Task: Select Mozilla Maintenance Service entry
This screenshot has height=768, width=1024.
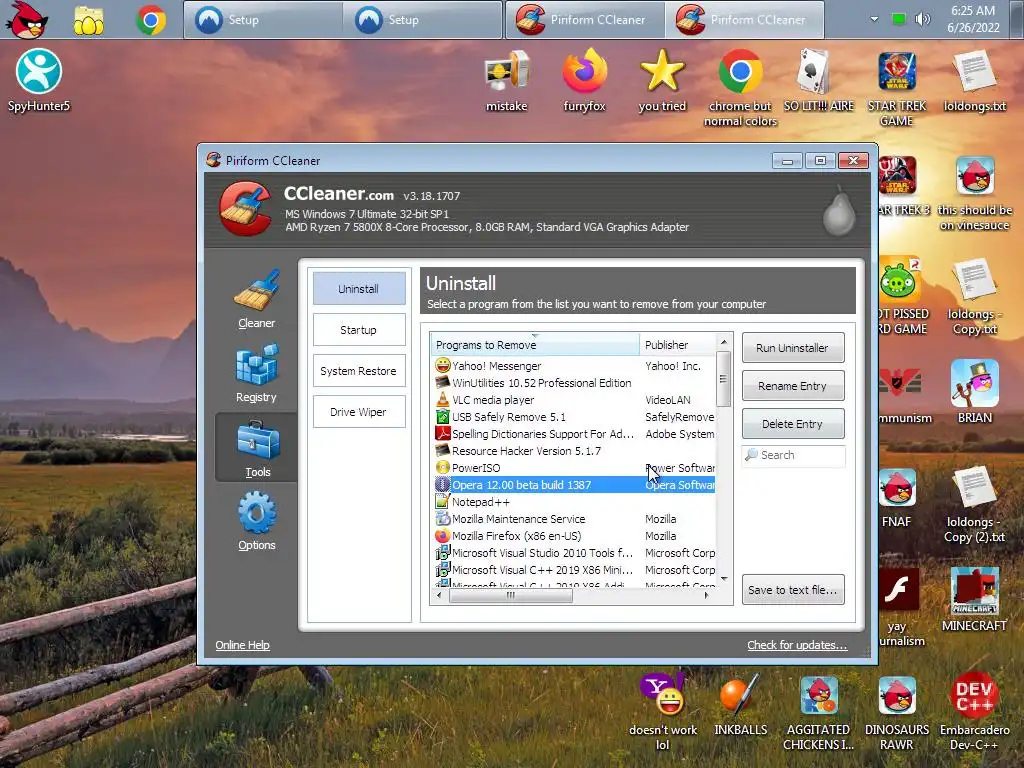Action: [573, 519]
